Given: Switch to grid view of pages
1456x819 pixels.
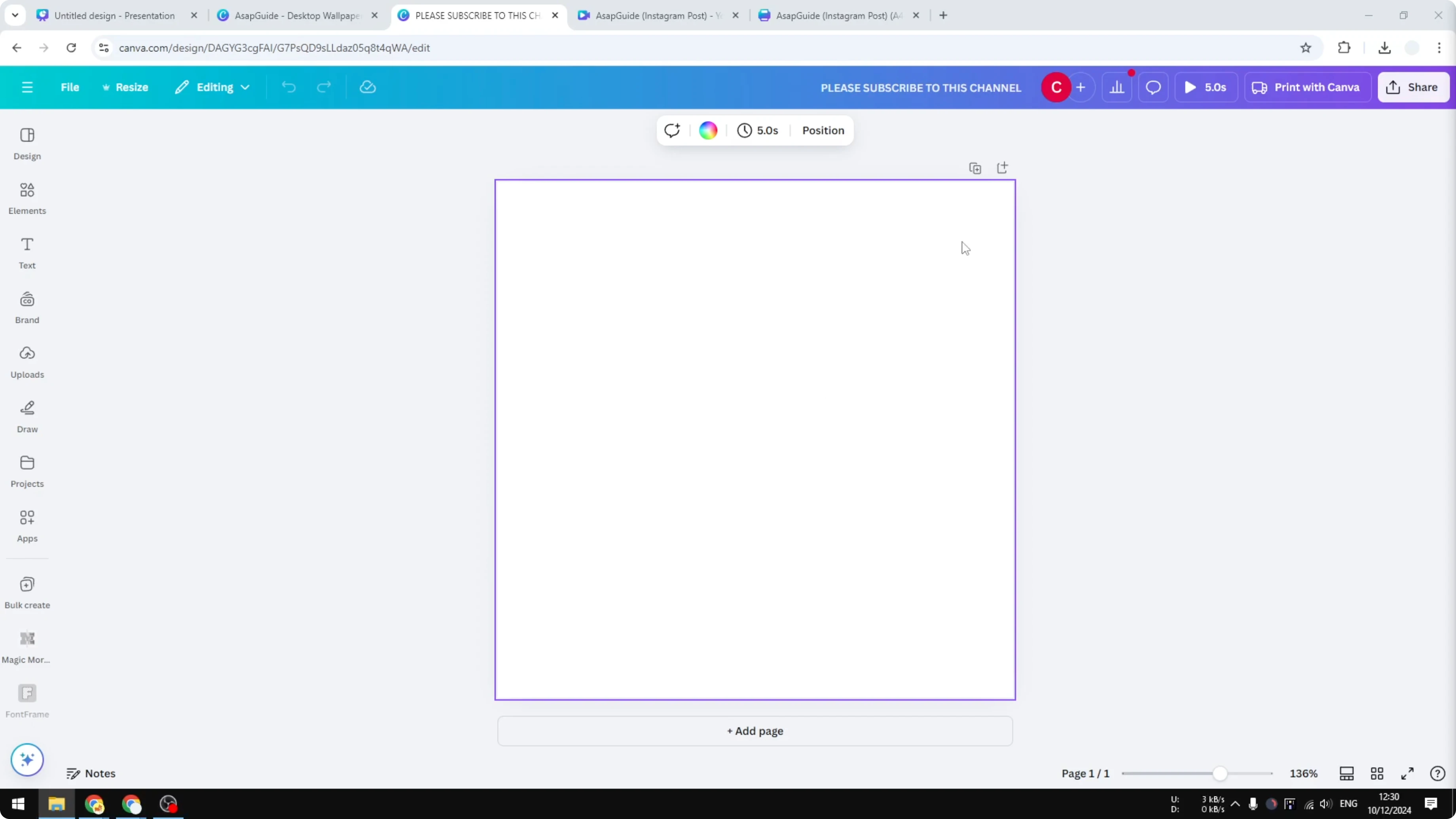Looking at the screenshot, I should pyautogui.click(x=1377, y=773).
